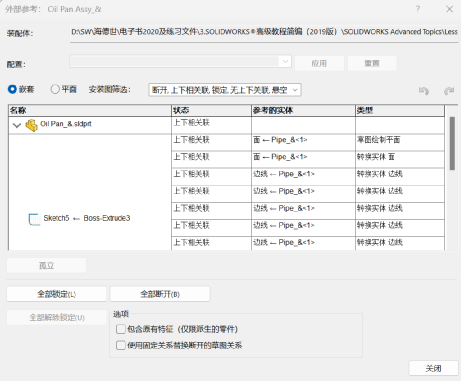Open the 配置 dropdown
Image resolution: width=461 pixels, height=381 pixels.
(x=180, y=62)
